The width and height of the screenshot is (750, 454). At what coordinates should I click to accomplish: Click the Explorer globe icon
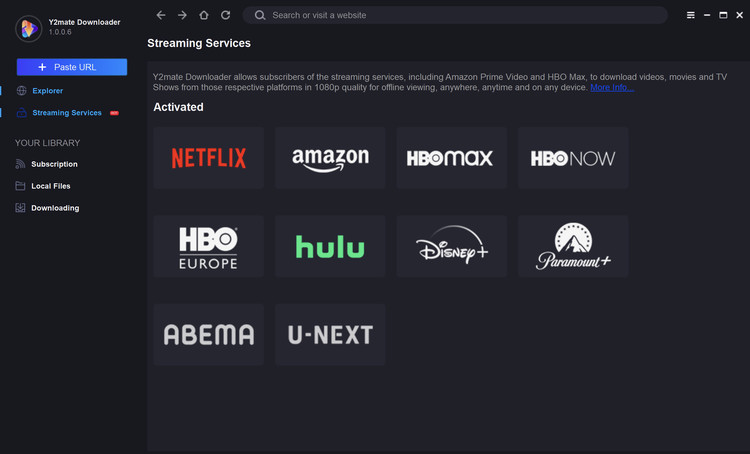(x=22, y=90)
